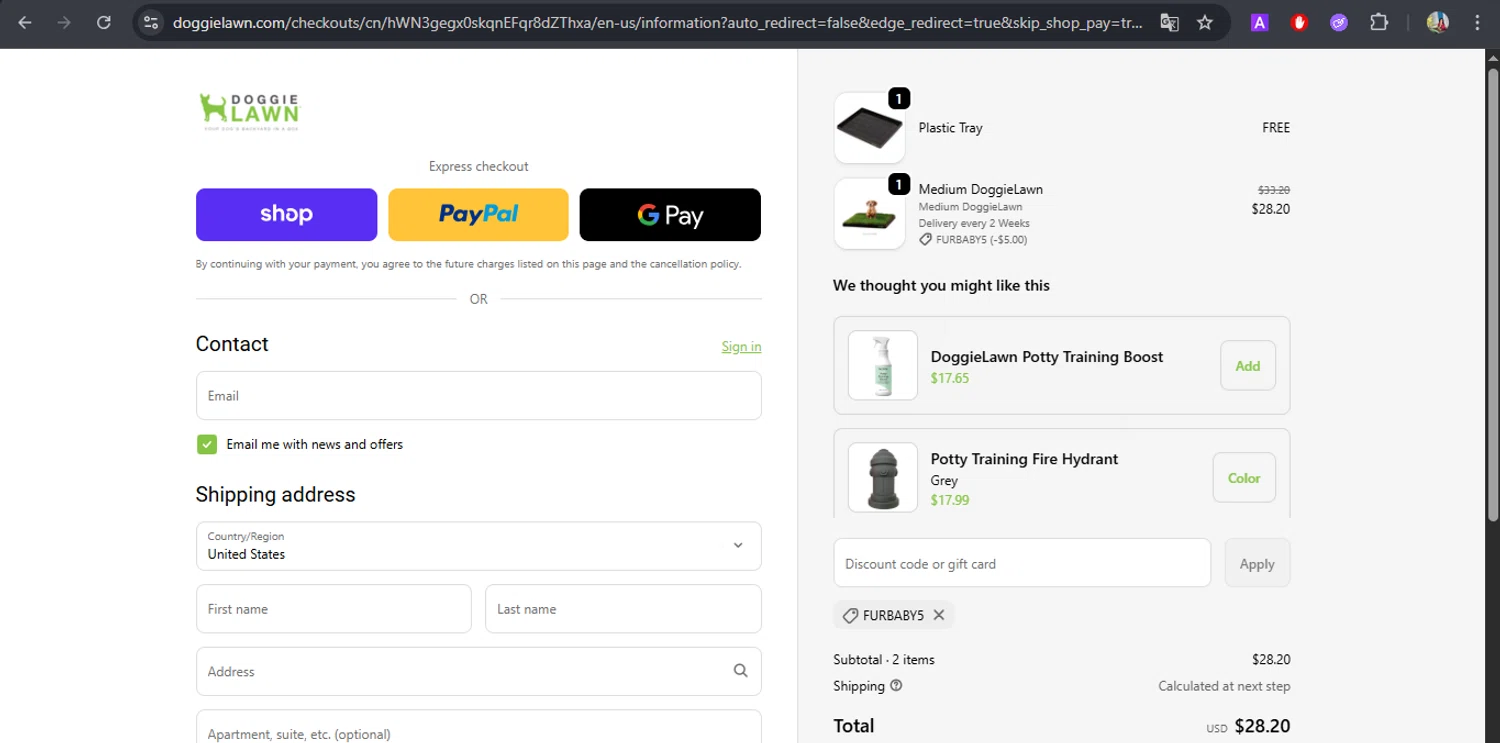Image resolution: width=1500 pixels, height=743 pixels.
Task: Click 'Delivery every 2 Weeks' text
Action: (x=974, y=223)
